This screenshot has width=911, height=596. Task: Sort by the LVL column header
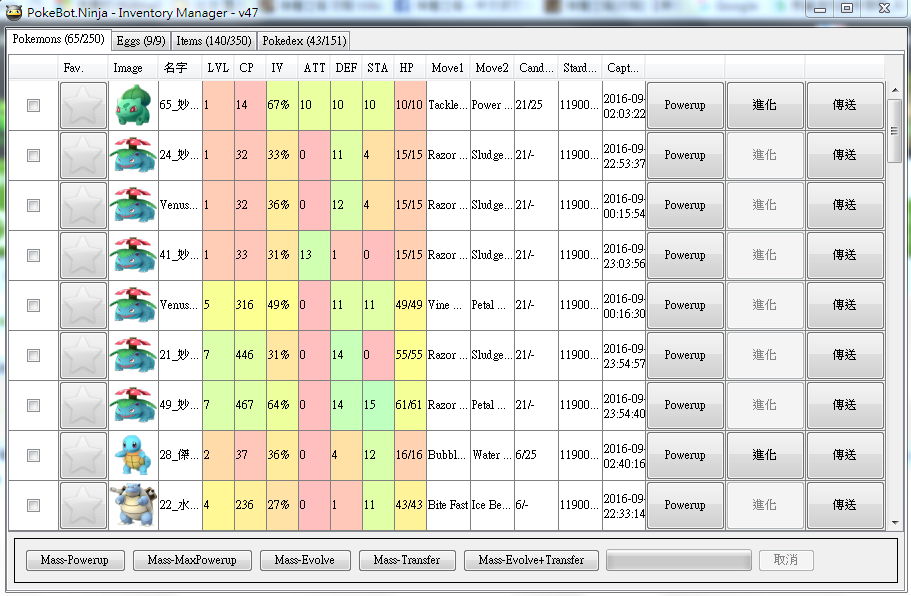coord(218,68)
